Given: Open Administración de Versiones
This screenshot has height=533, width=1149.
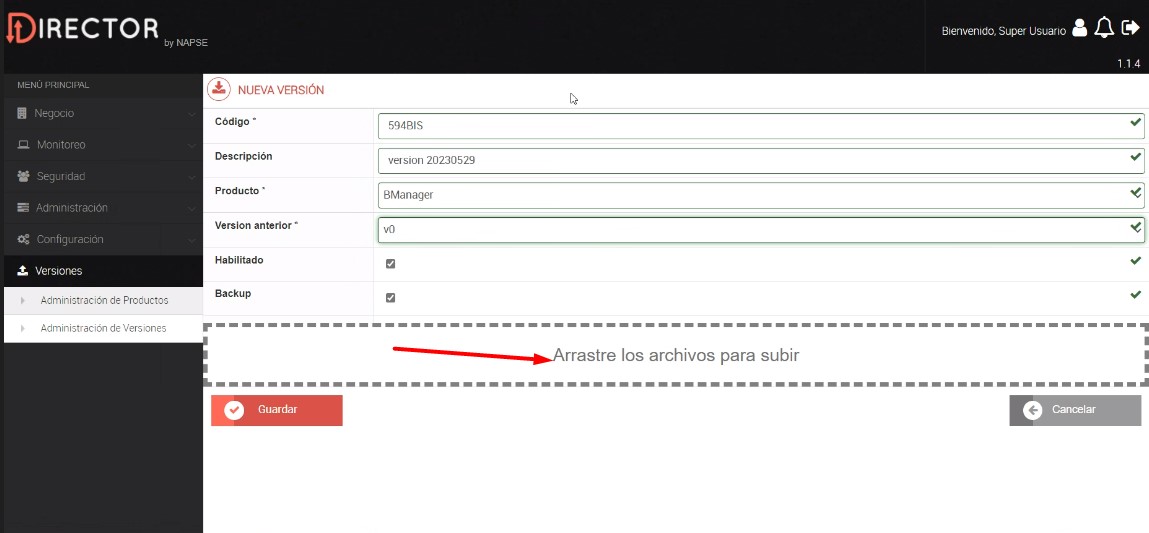Looking at the screenshot, I should (x=103, y=328).
